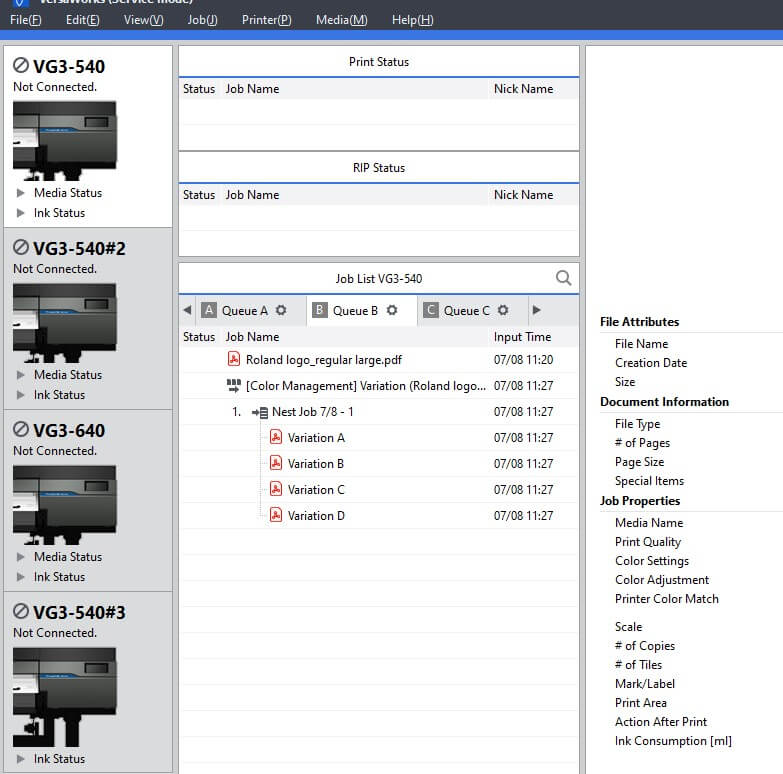The width and height of the screenshot is (783, 774).
Task: Open the Media menu
Action: point(342,20)
